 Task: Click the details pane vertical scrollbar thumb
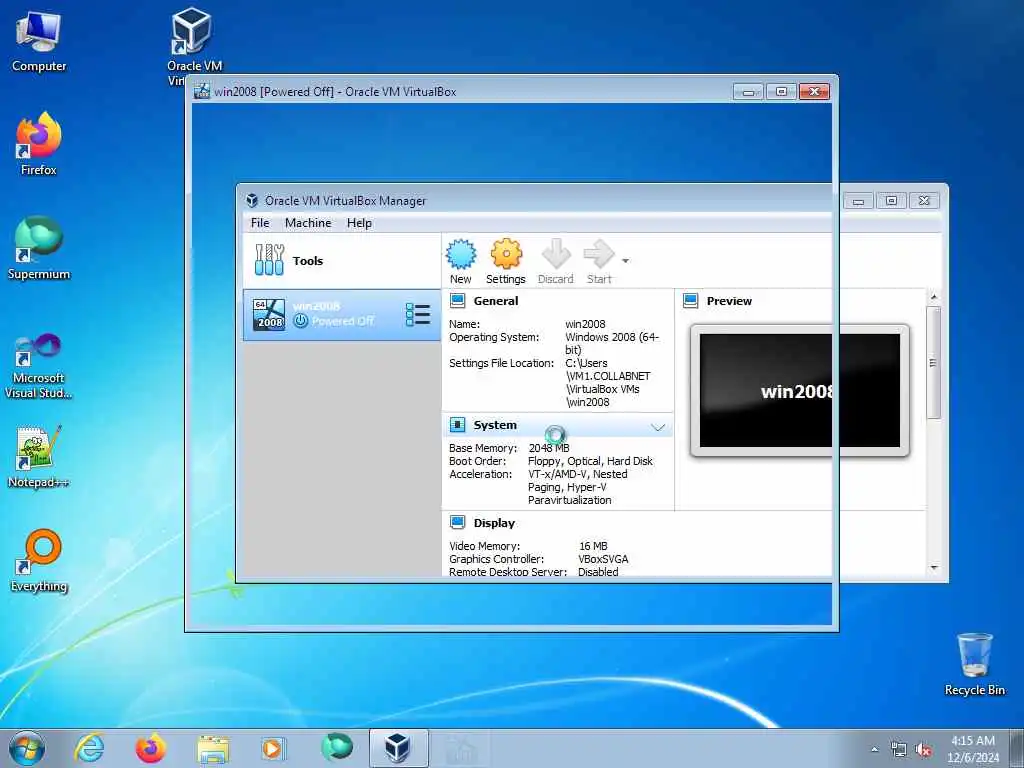click(934, 362)
